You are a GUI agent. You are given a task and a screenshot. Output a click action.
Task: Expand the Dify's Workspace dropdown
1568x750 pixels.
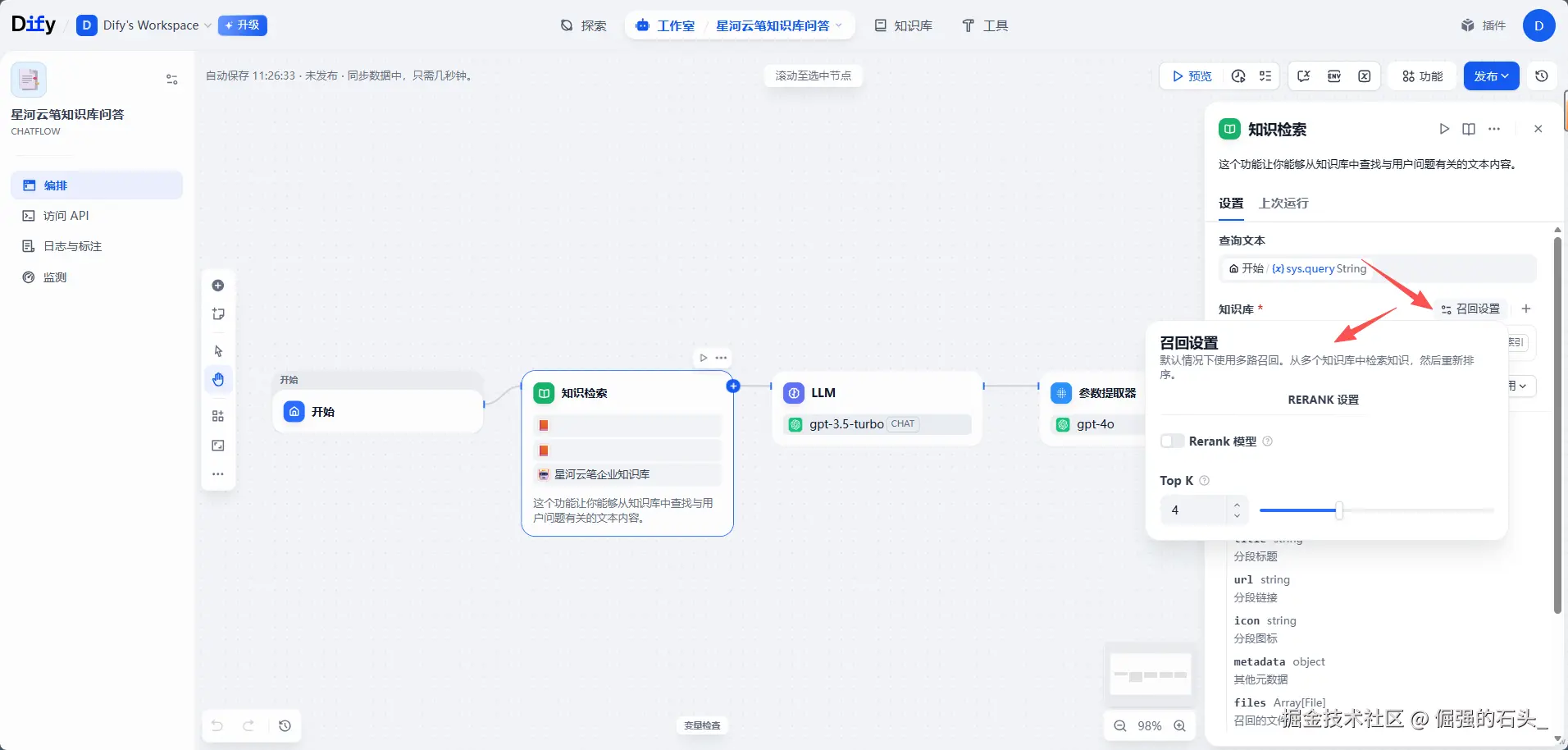[144, 25]
